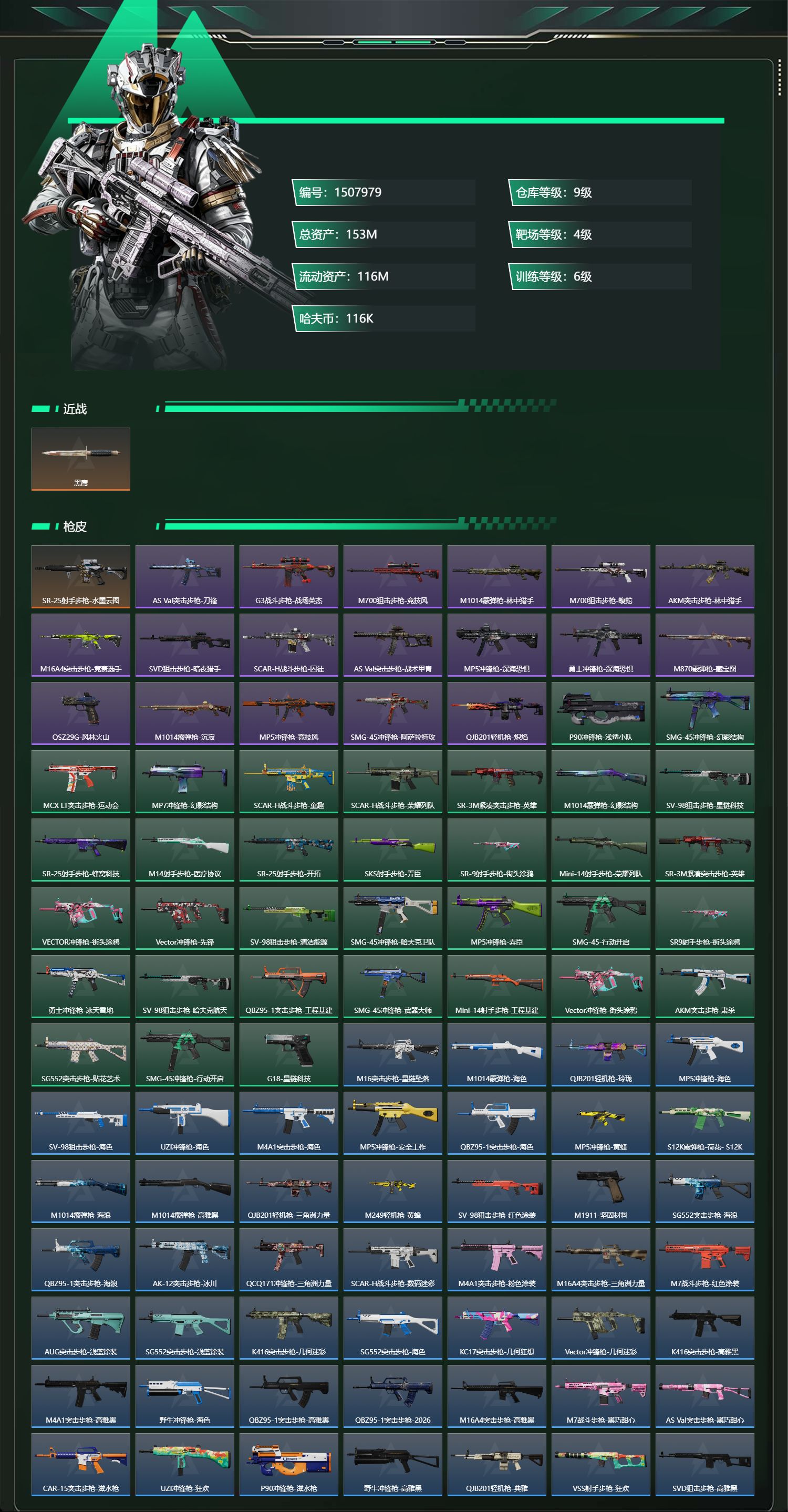View the M700狙击步枪-竞技风 skin card
The height and width of the screenshot is (1512, 788).
(393, 577)
